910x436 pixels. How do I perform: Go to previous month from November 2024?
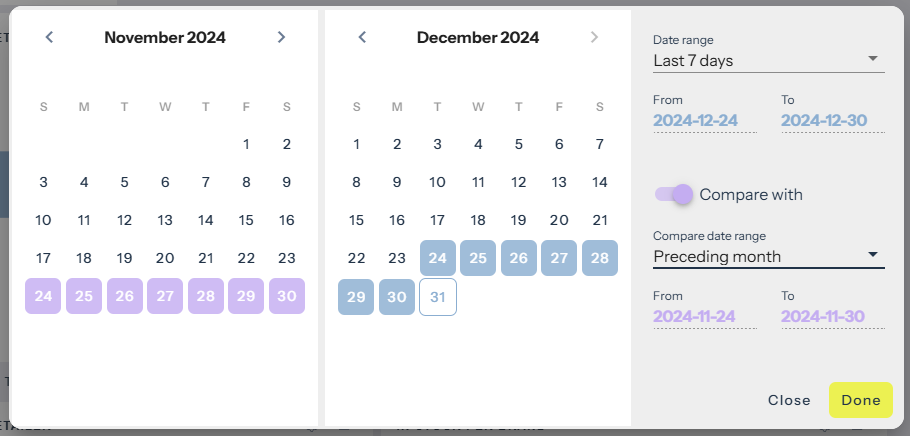[49, 38]
